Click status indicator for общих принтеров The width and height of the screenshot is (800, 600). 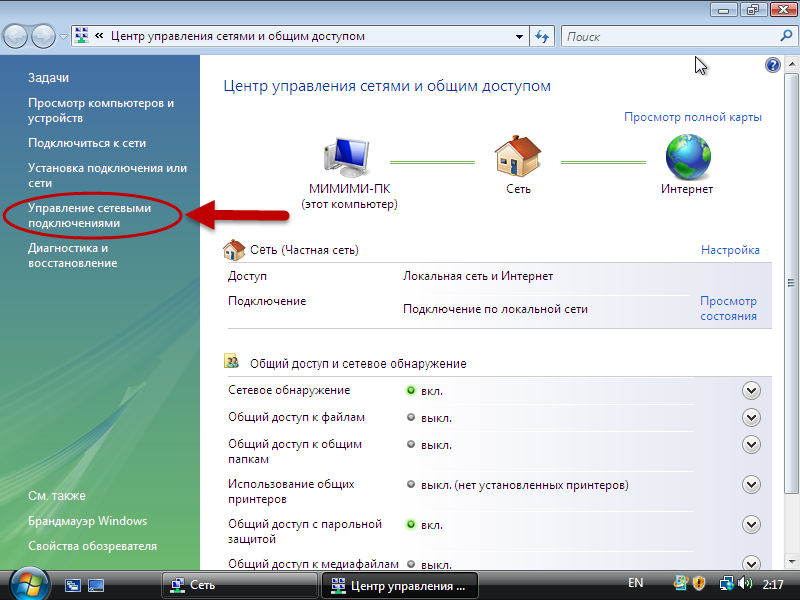coord(411,484)
